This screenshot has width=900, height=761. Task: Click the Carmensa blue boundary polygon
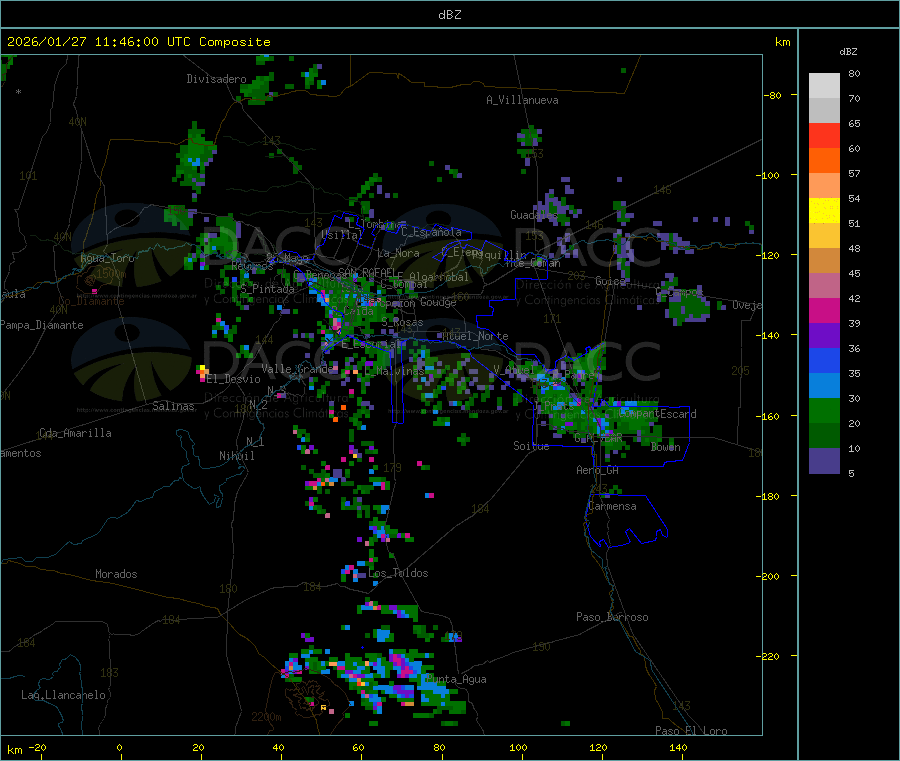[x=626, y=521]
